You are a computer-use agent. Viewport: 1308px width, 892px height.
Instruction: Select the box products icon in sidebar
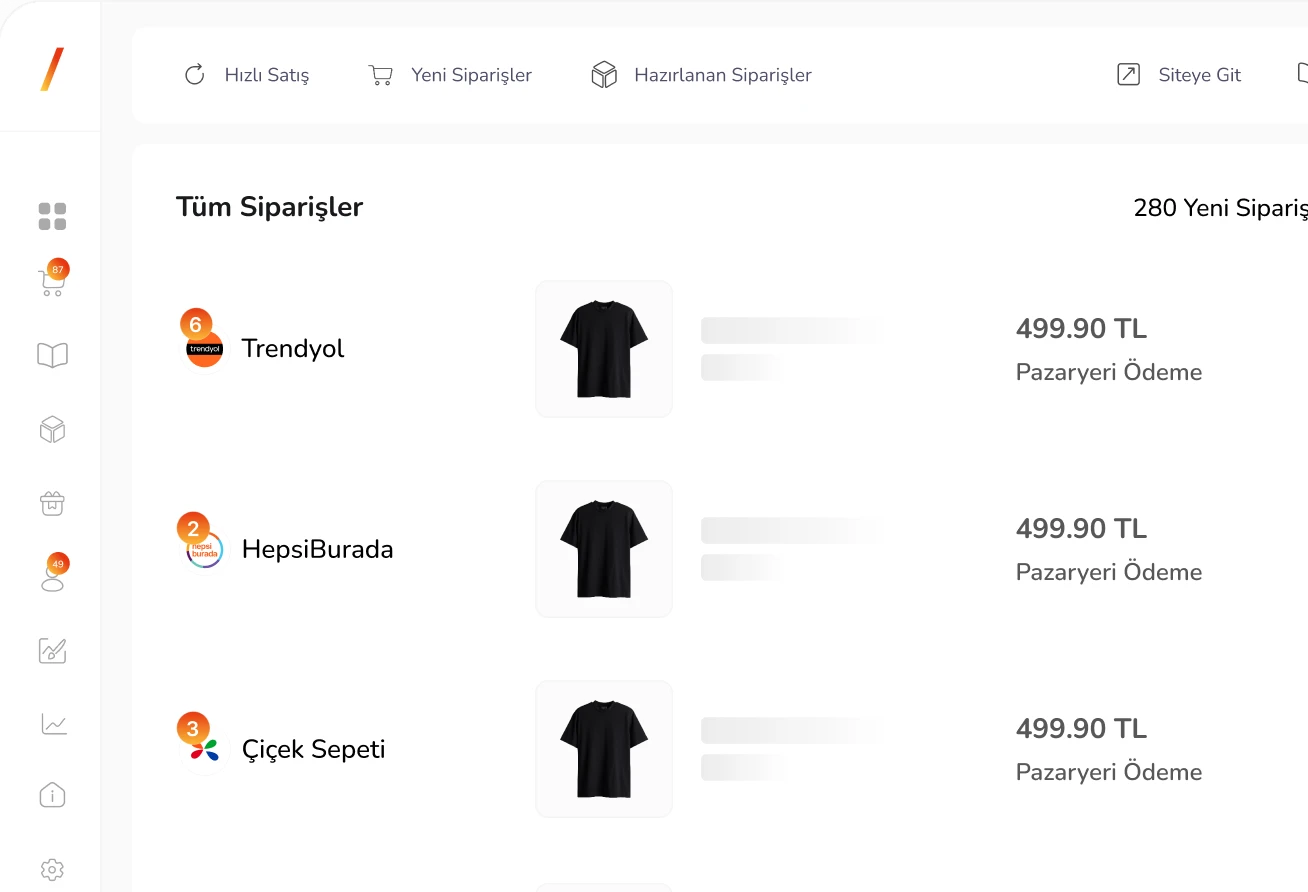tap(52, 430)
